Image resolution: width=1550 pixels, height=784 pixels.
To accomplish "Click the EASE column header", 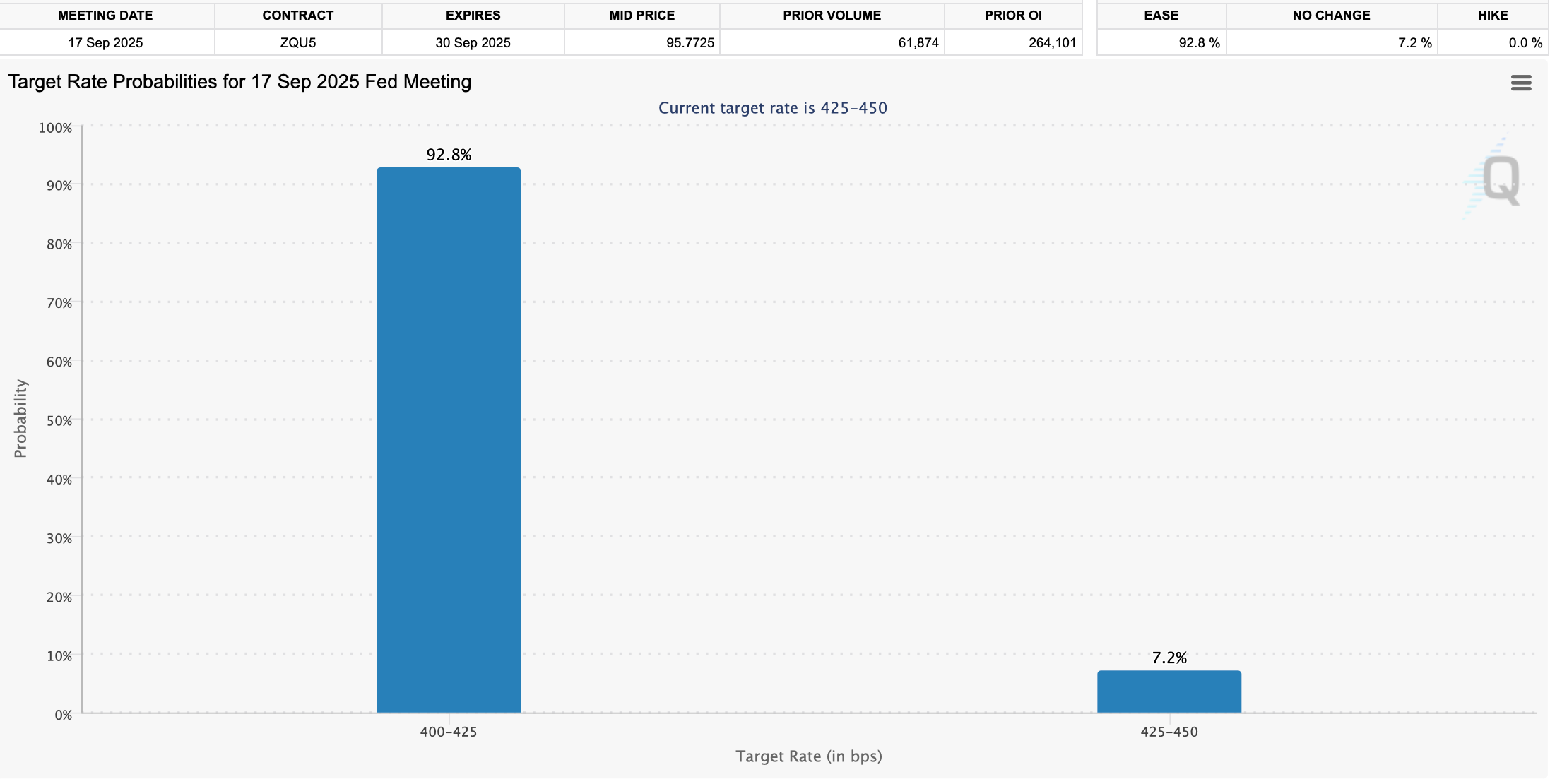I will 1161,16.
